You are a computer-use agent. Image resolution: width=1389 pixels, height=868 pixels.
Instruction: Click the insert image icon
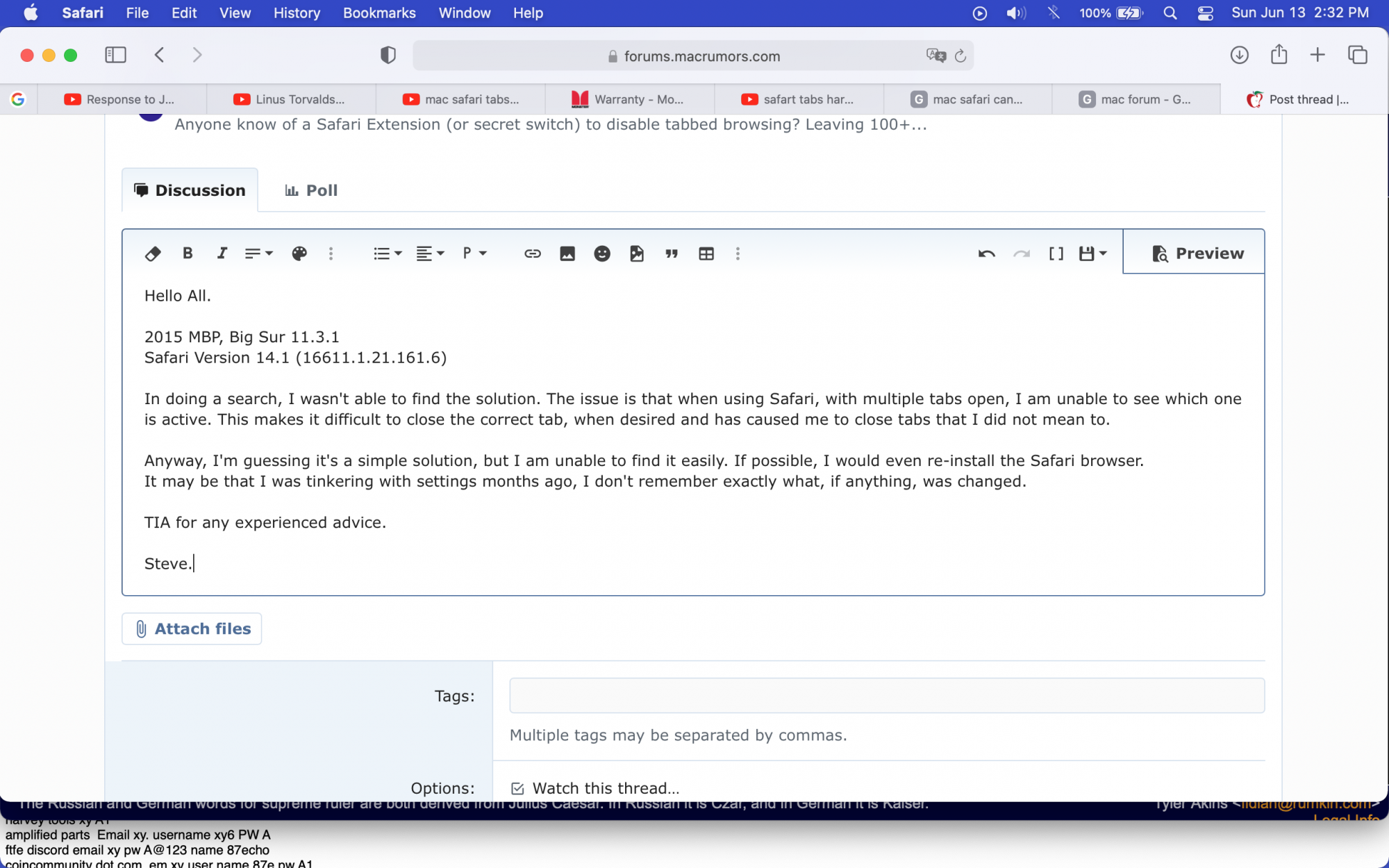point(567,253)
